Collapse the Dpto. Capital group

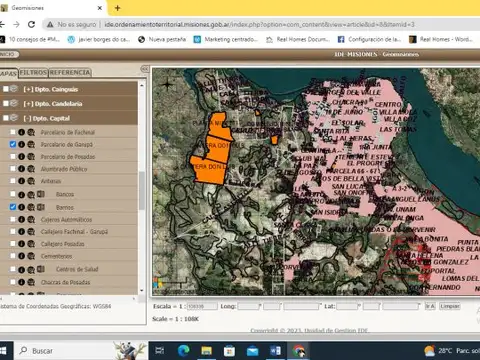[x=27, y=118]
